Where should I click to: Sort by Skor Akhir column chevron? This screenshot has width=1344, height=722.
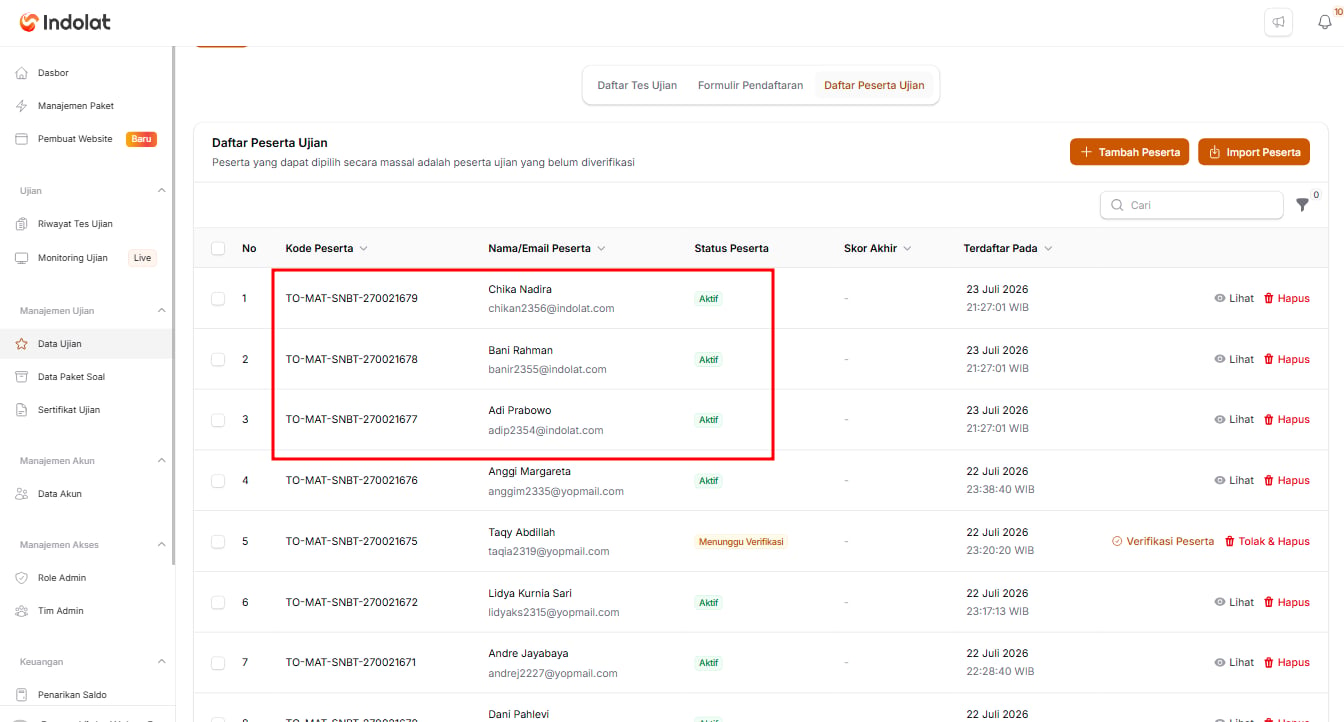coord(907,248)
